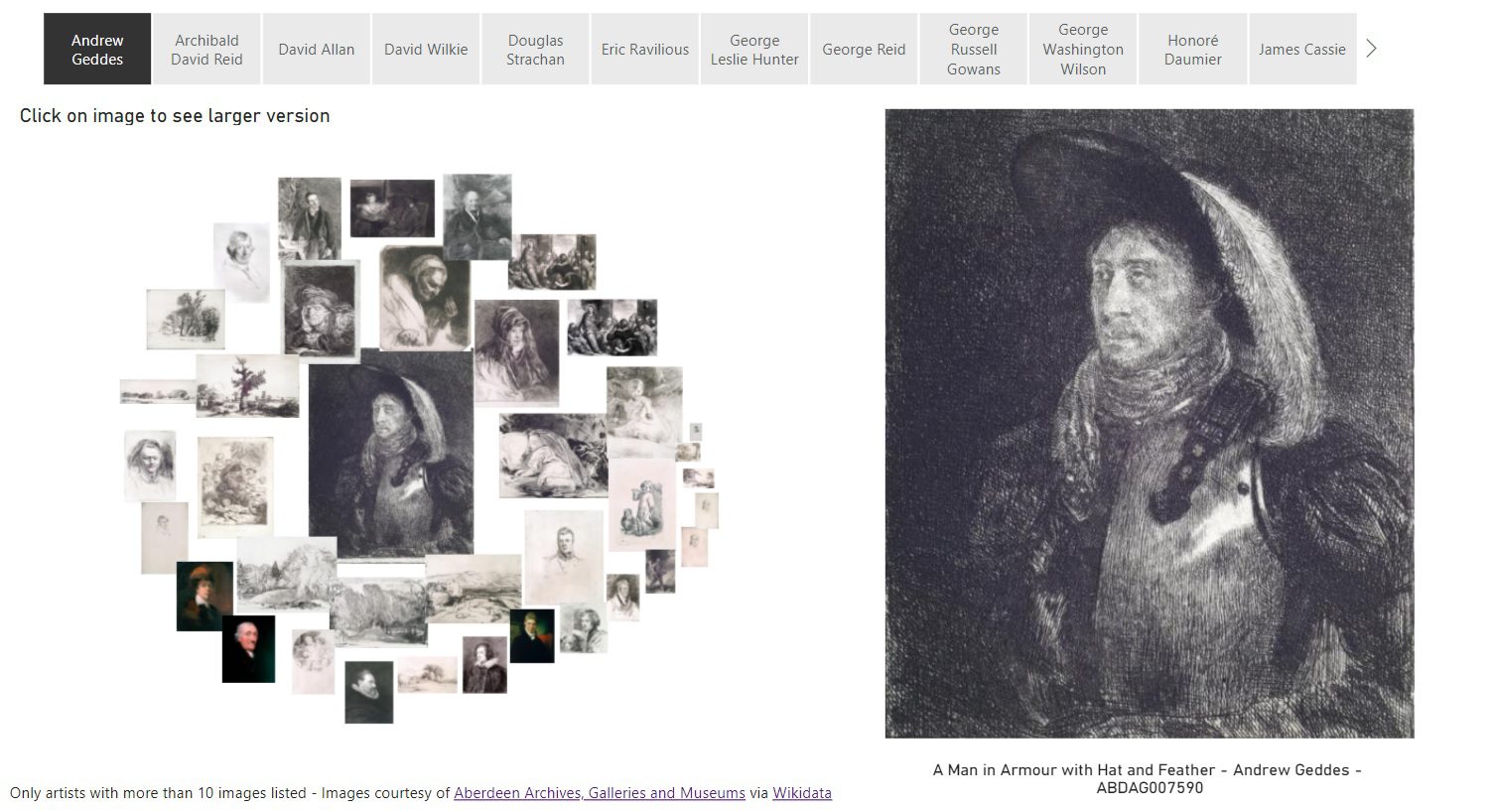Select the military officer pencil sketch thumbnail
1496x812 pixels.
click(x=564, y=558)
